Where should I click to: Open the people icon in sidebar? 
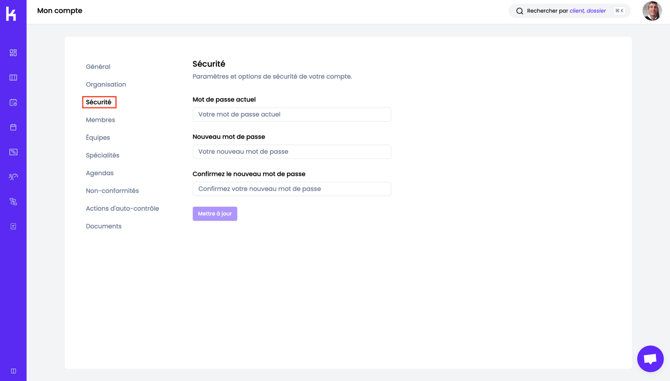13,177
